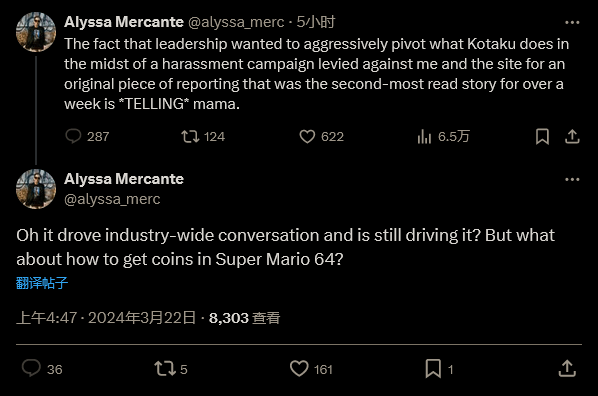Bookmark the first tweet about Kotaku leadership
Image resolution: width=598 pixels, height=396 pixels.
coord(542,136)
